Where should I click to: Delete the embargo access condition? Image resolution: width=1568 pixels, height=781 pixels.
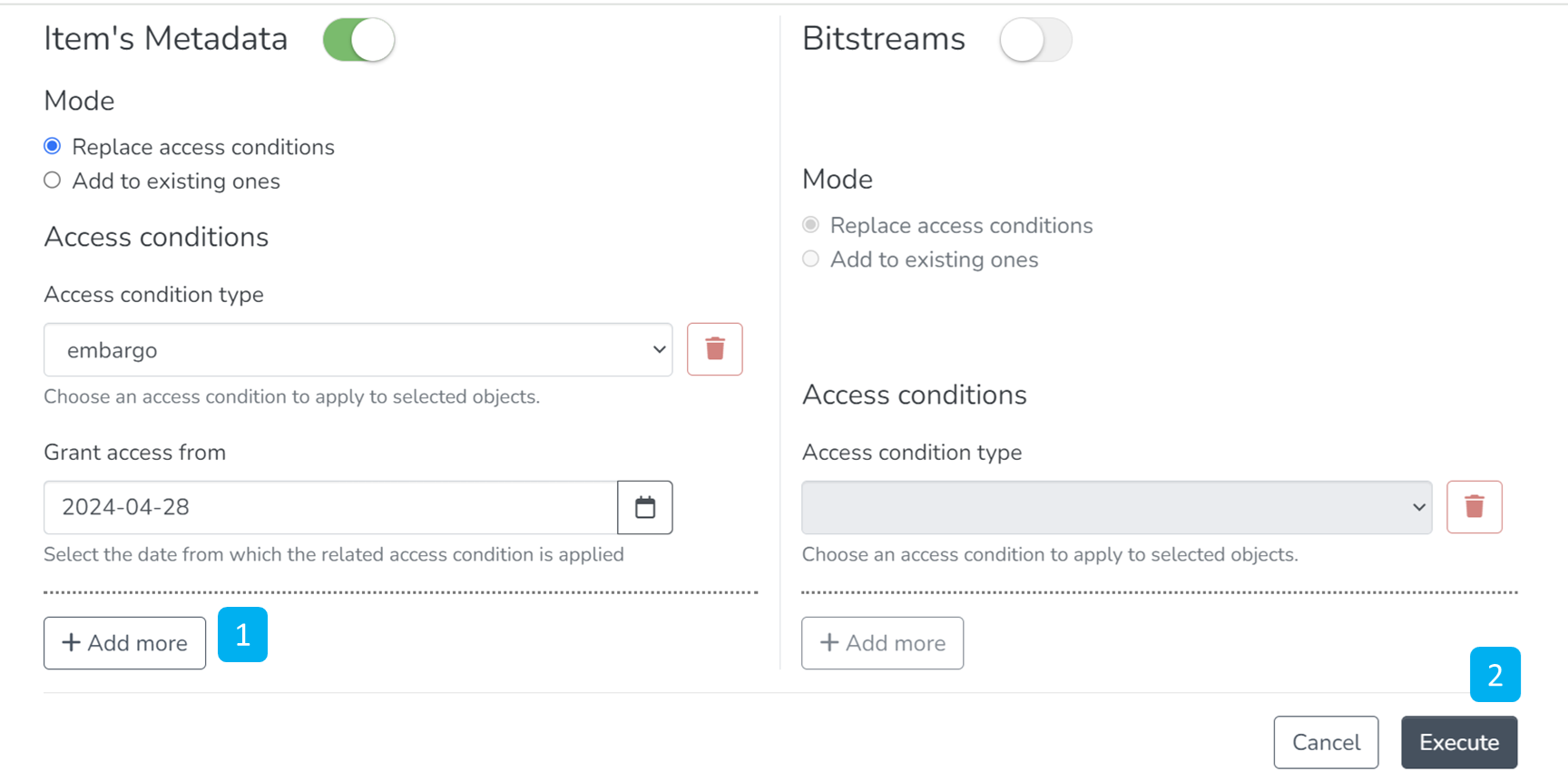coord(714,349)
